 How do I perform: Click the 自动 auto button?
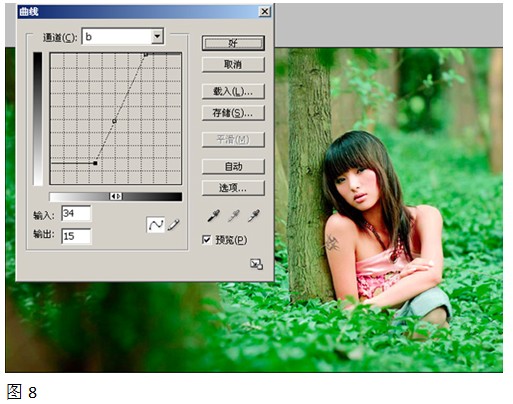pyautogui.click(x=233, y=166)
